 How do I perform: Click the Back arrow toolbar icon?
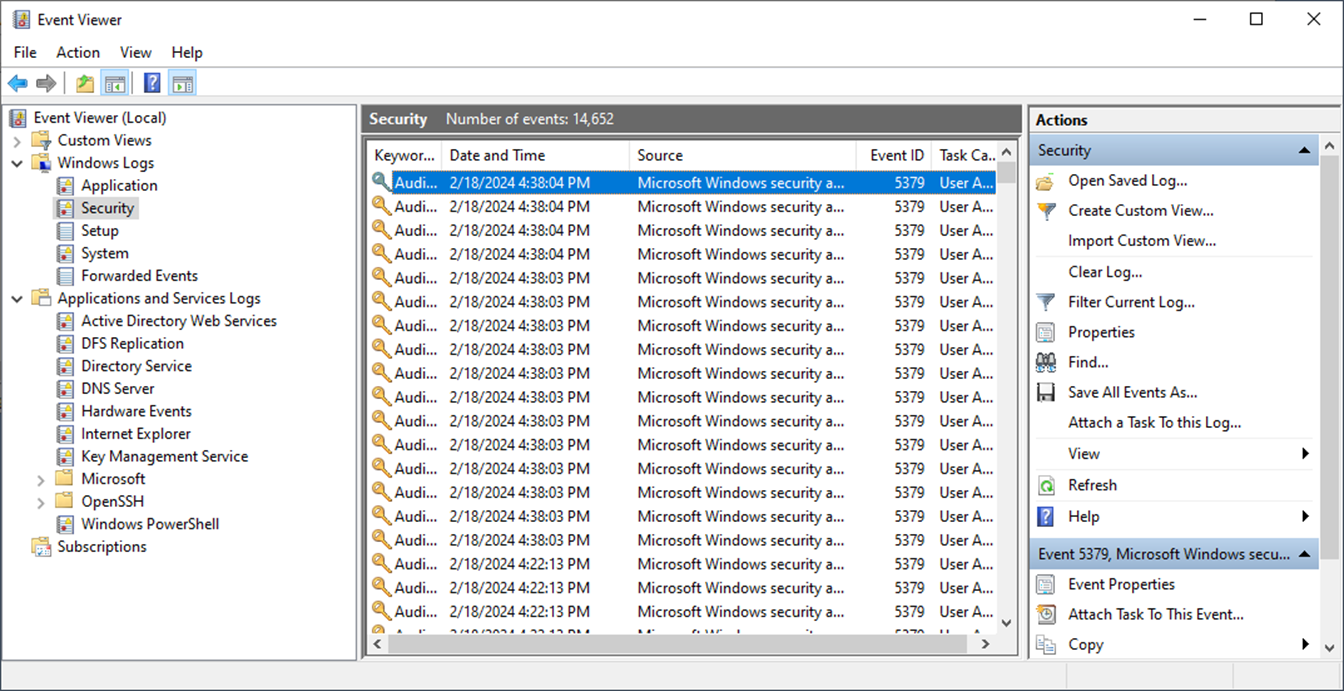18,84
